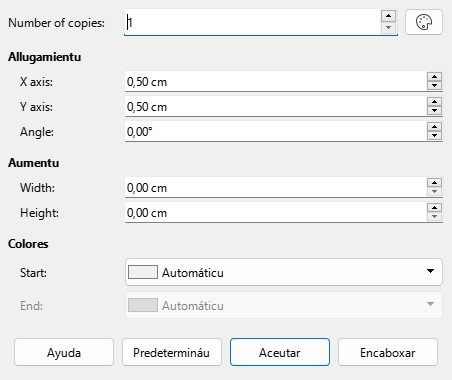The height and width of the screenshot is (380, 452).
Task: Decrease Number of copies with down arrow
Action: [x=388, y=28]
